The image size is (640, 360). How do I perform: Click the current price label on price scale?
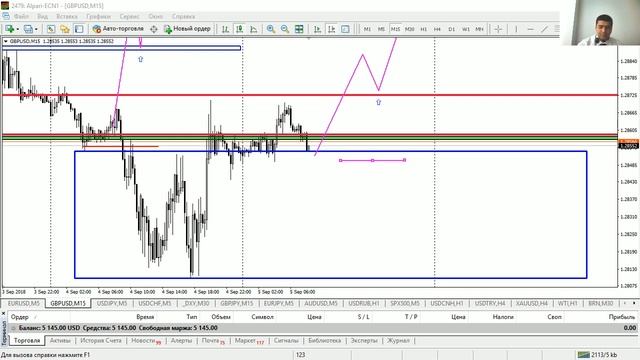[629, 146]
